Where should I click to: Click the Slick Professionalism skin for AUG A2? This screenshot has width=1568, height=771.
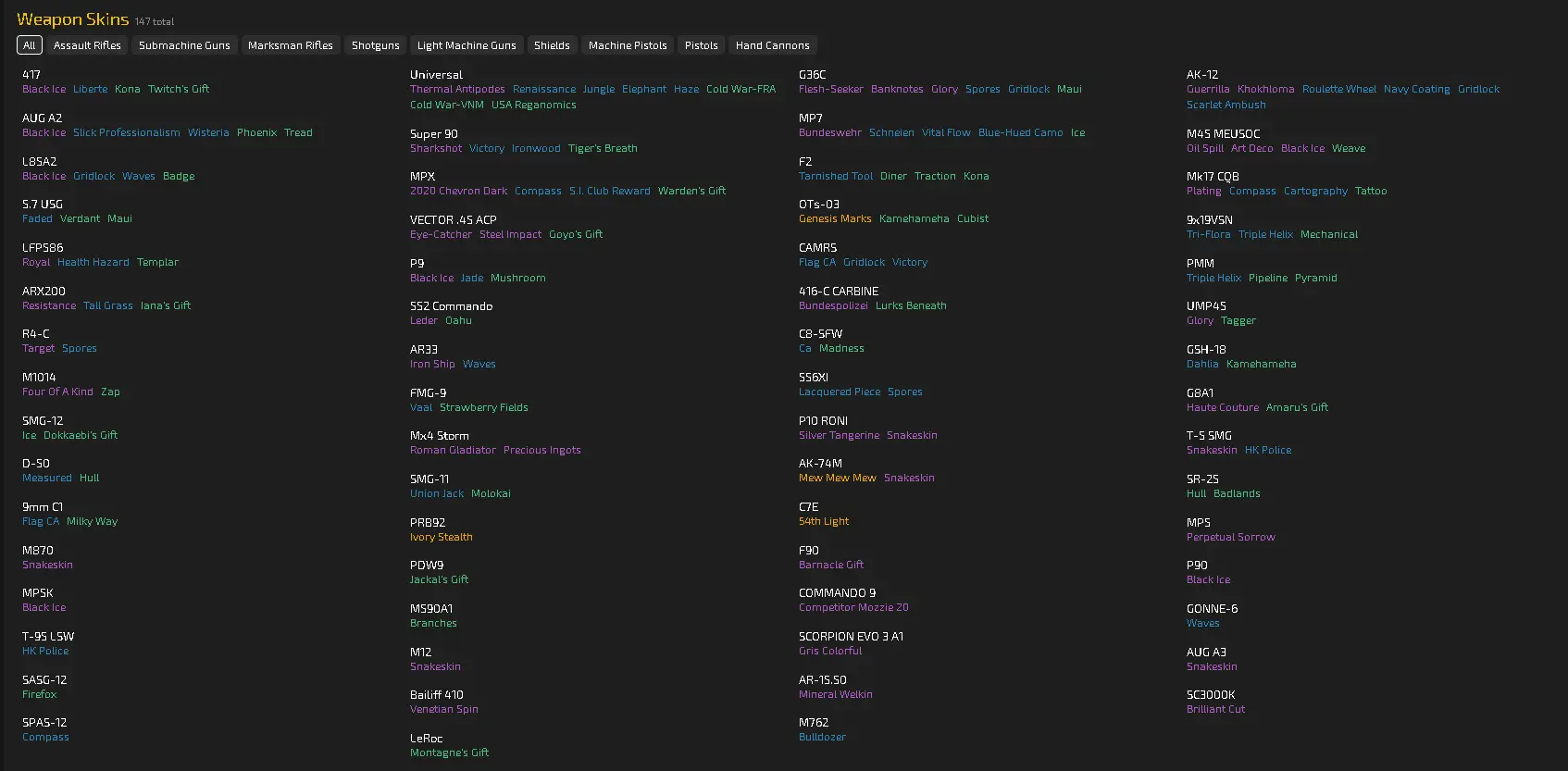(127, 132)
